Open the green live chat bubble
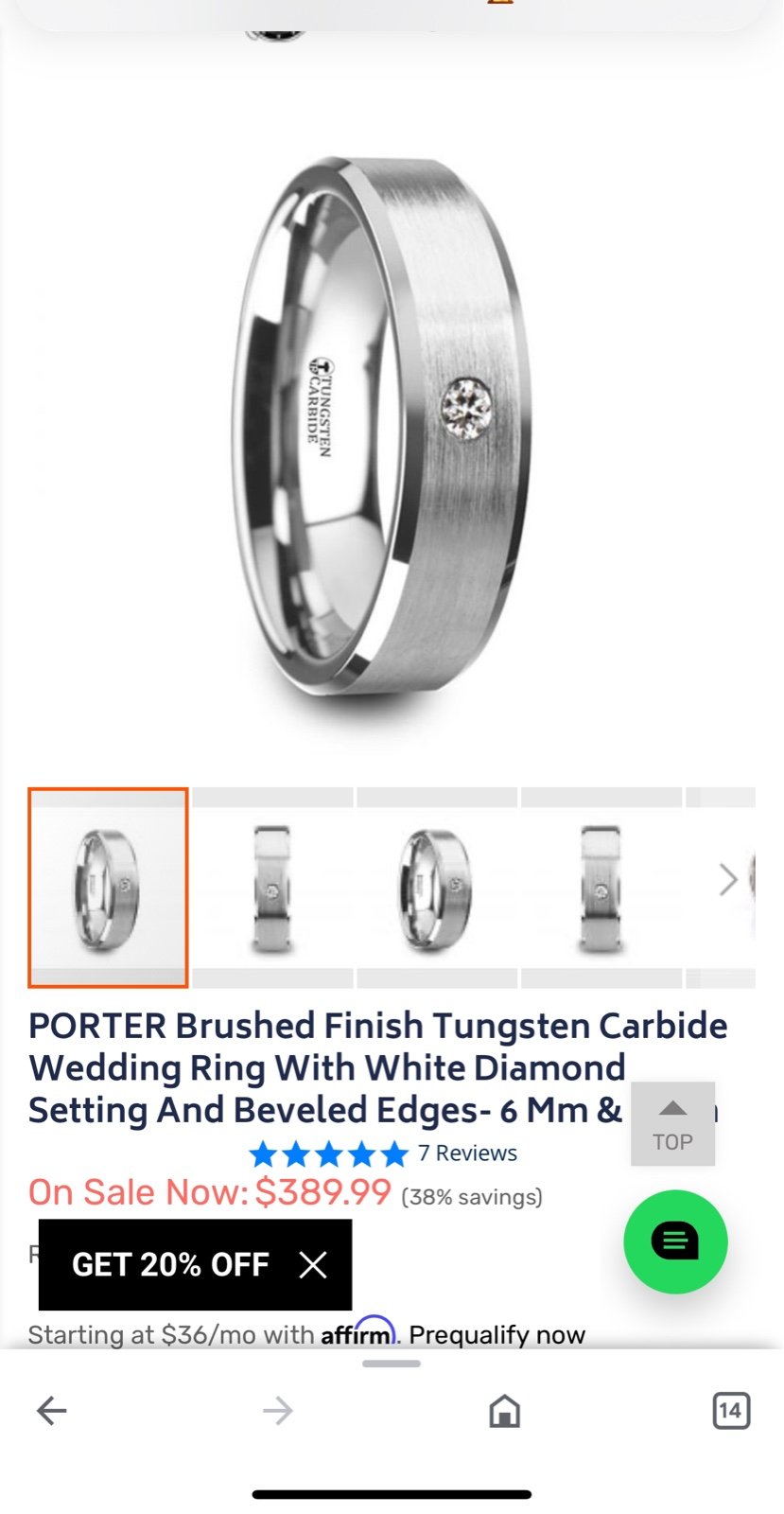This screenshot has height=1514, width=784. tap(675, 1241)
